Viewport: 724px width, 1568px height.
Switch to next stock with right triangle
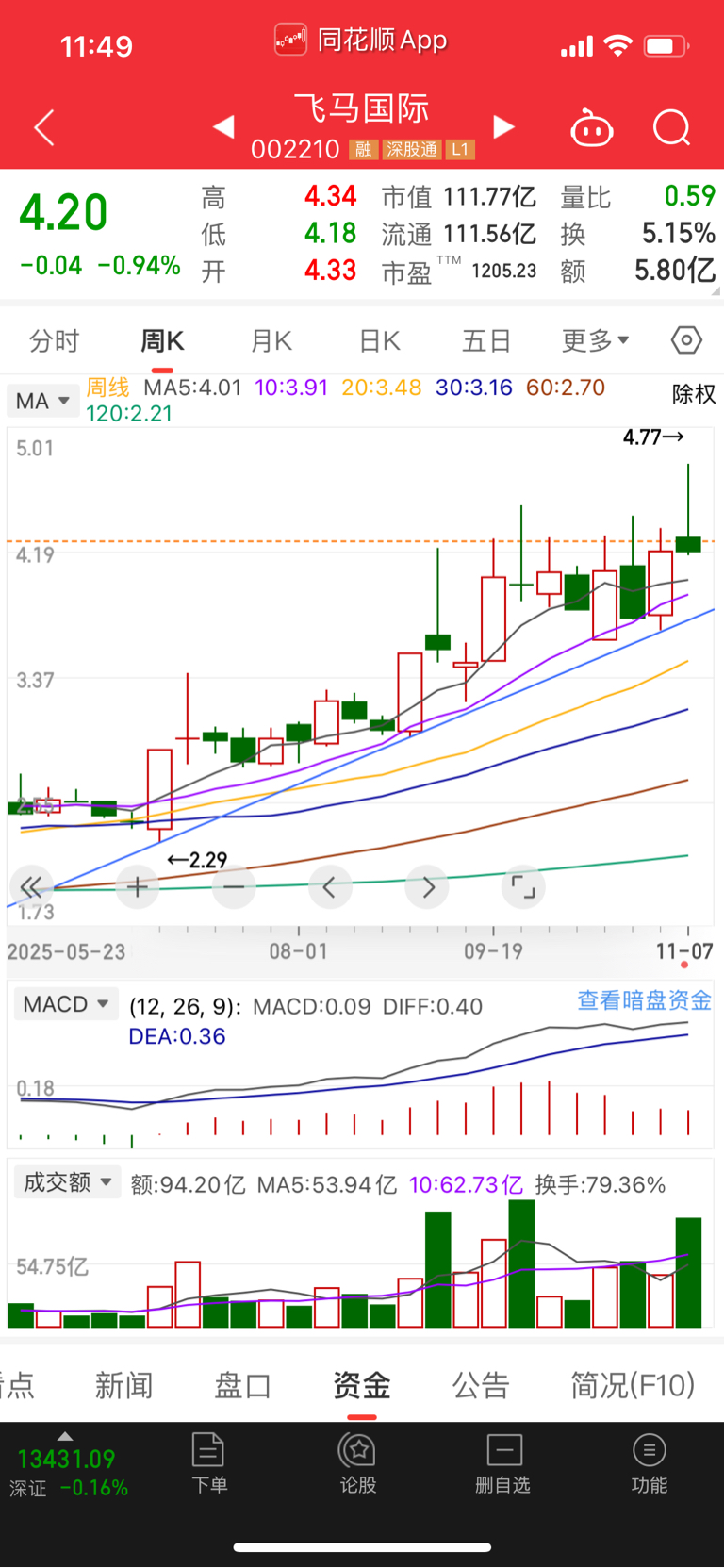coord(504,126)
